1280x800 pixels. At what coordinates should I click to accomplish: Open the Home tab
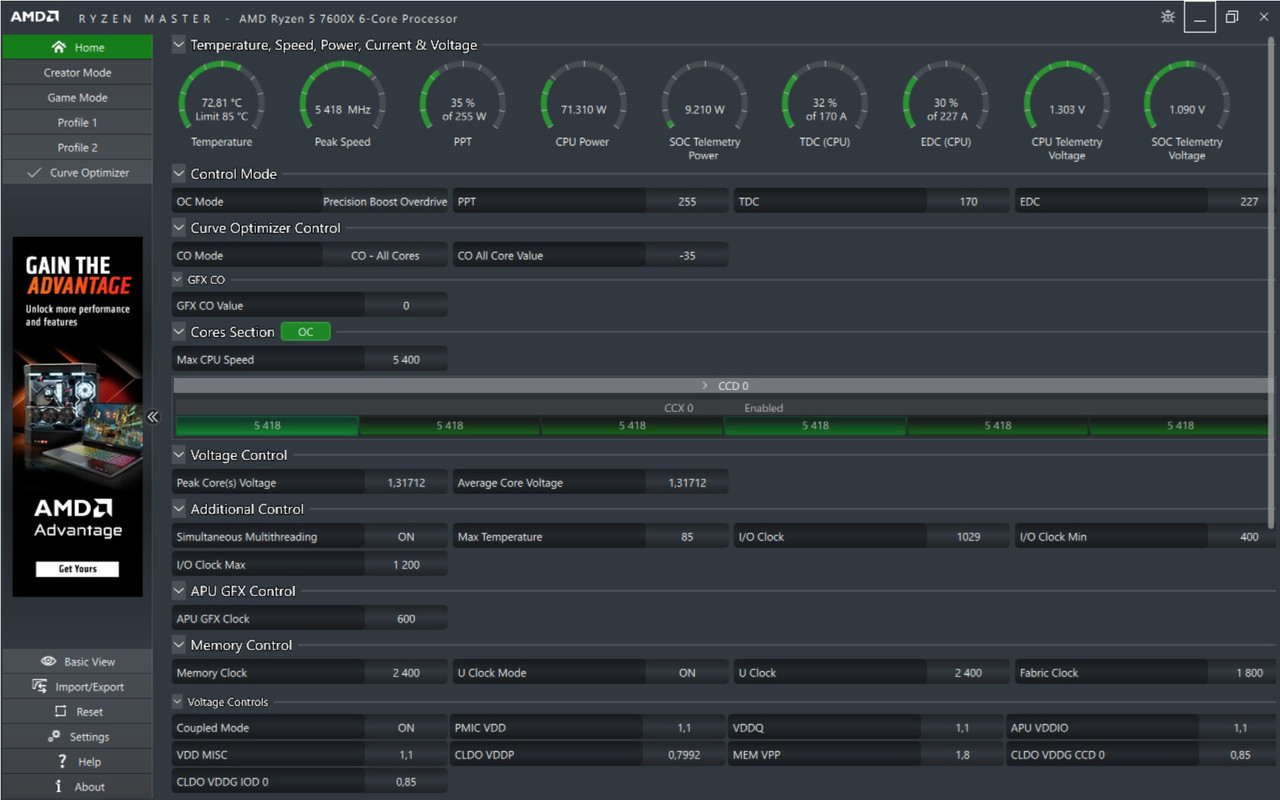point(77,47)
